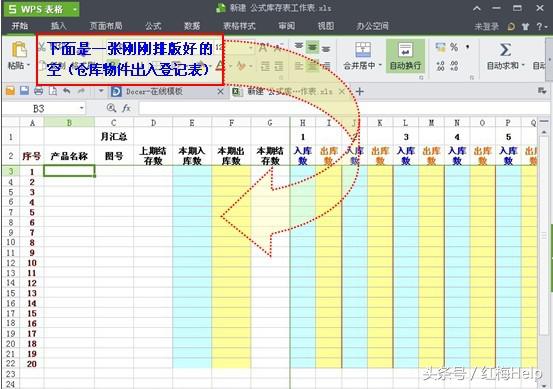Click the Paste (粘贴) clipboard icon
Image resolution: width=553 pixels, height=389 pixels.
19,49
